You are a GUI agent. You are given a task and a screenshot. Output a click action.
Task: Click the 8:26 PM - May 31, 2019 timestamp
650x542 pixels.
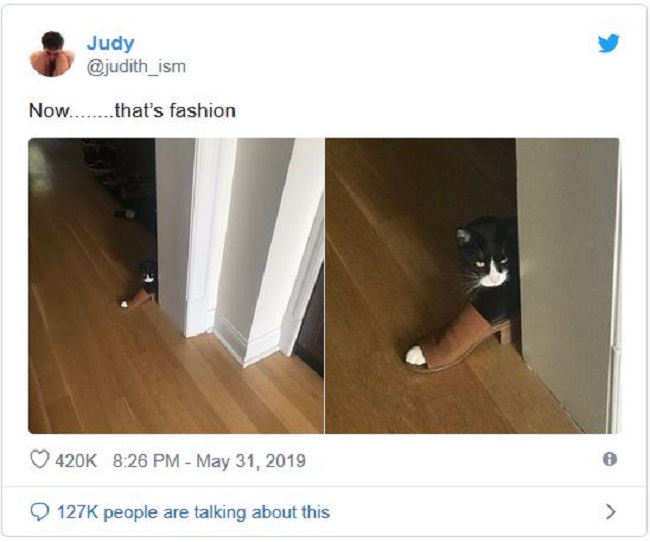click(x=209, y=460)
